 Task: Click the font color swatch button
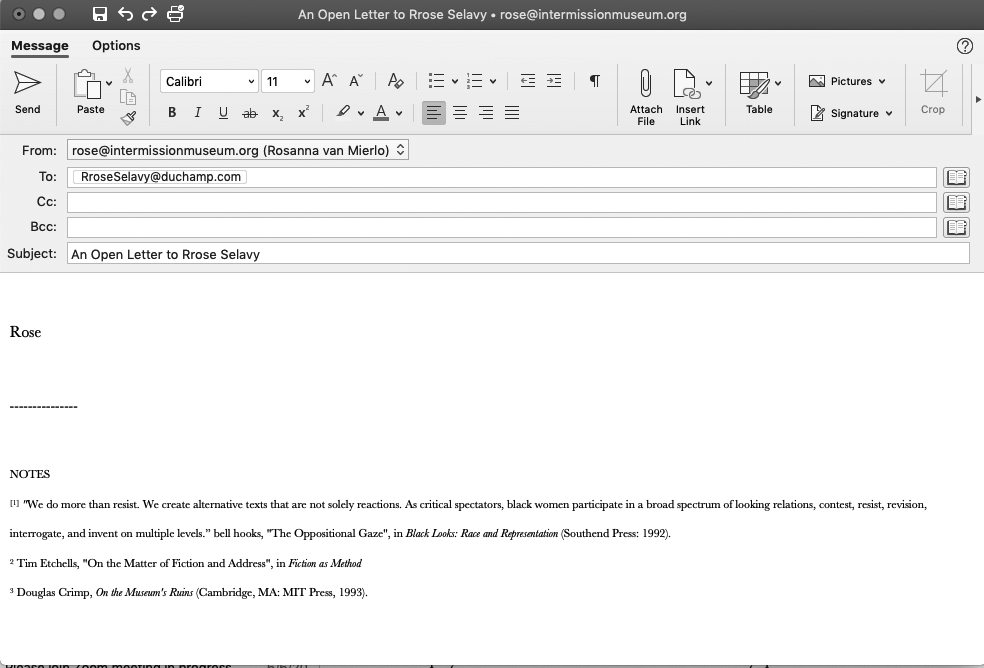point(381,113)
